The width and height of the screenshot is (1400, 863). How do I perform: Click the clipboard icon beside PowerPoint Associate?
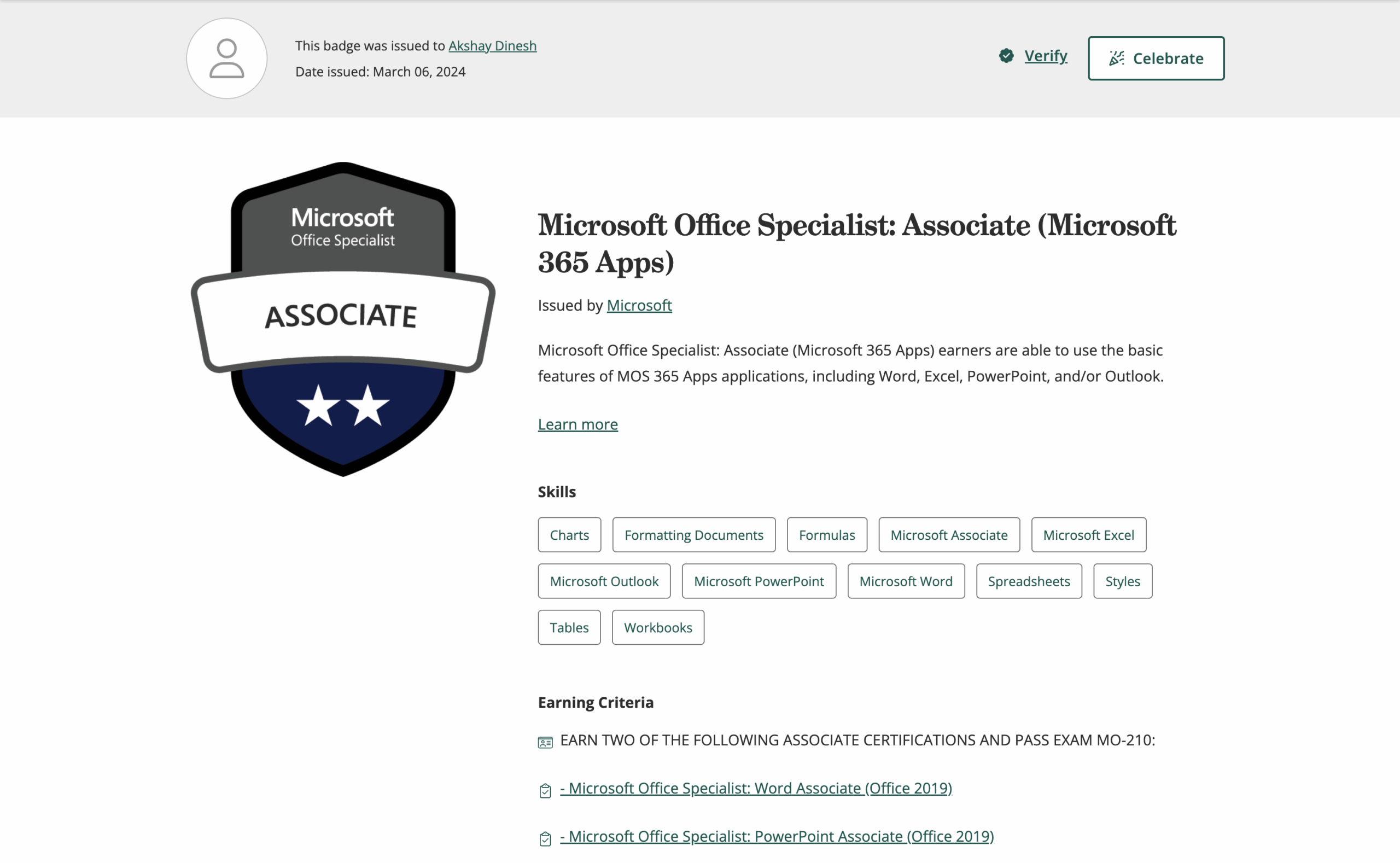(x=545, y=838)
